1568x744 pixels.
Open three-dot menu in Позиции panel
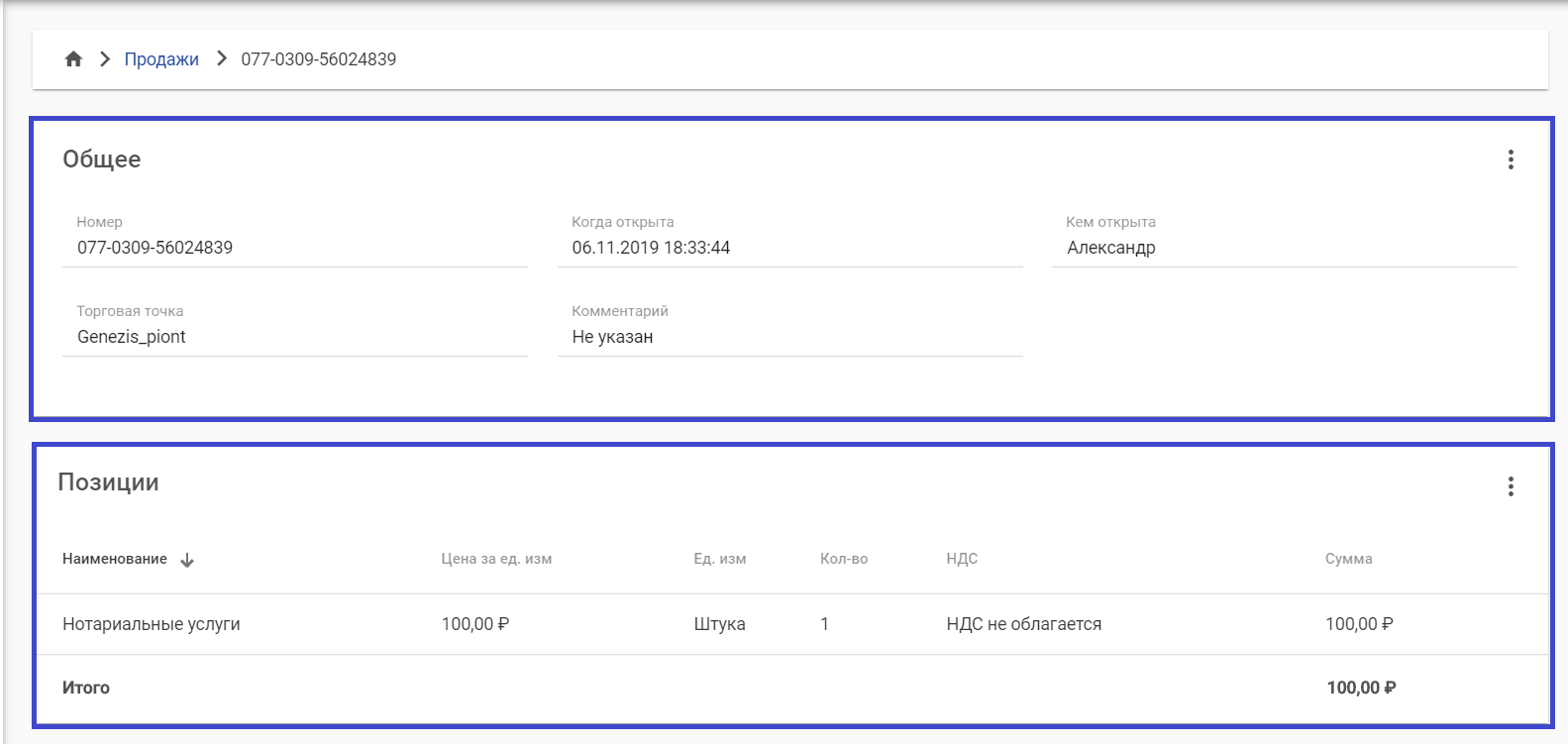[x=1510, y=486]
